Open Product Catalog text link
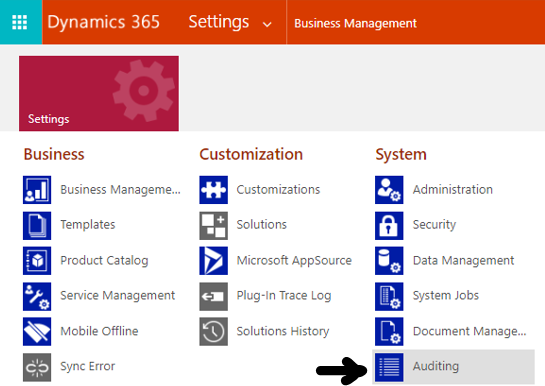The width and height of the screenshot is (545, 386). [104, 261]
